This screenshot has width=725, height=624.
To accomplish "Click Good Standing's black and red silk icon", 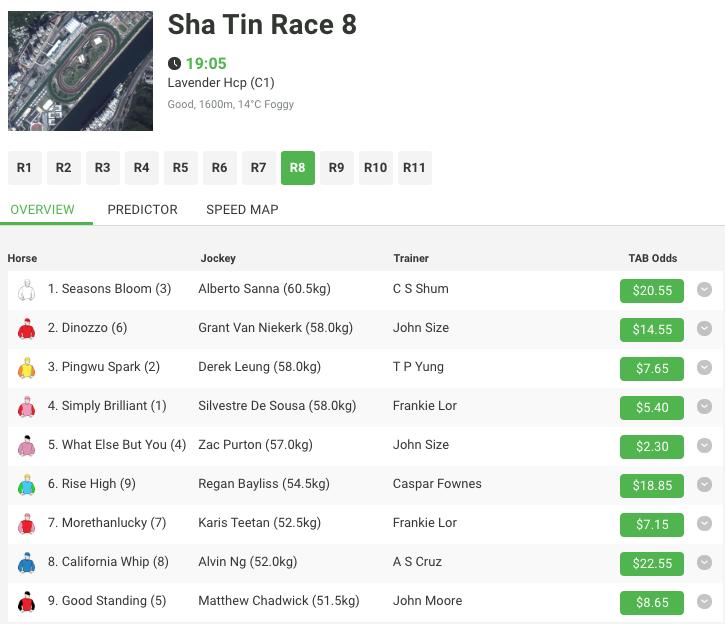I will point(26,602).
